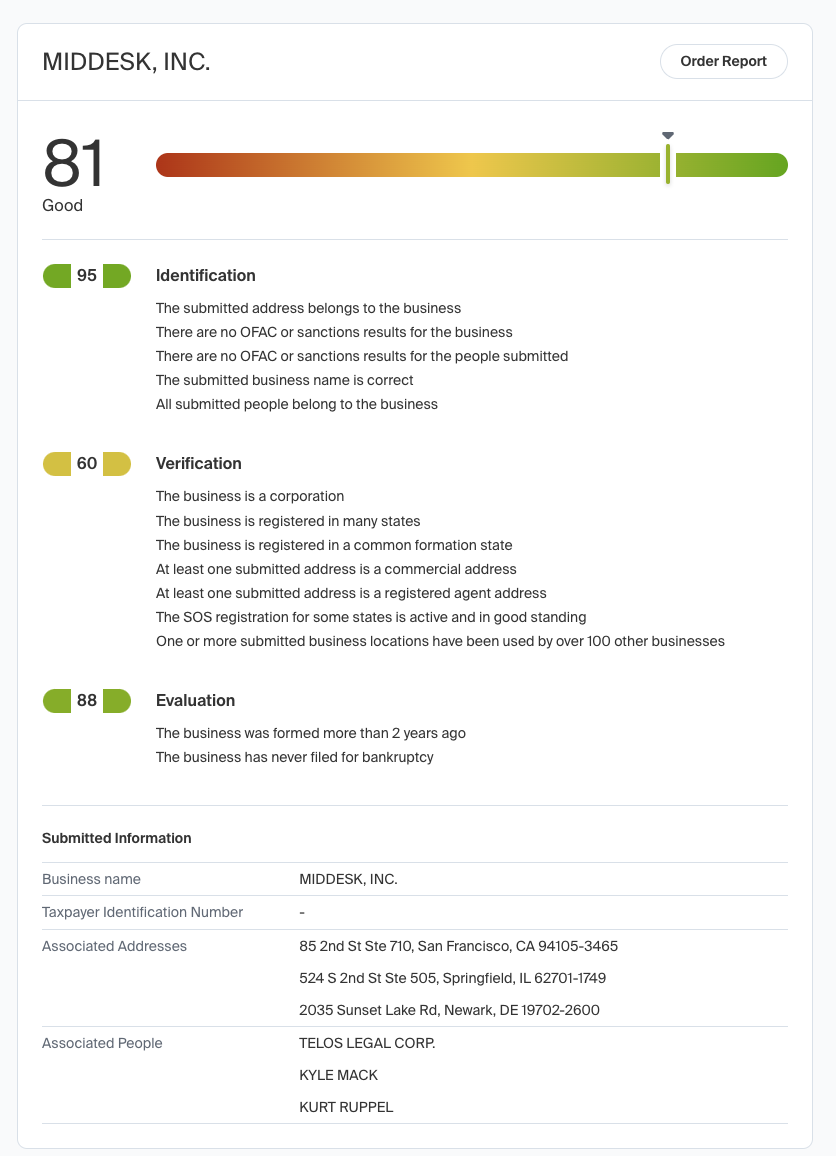Click associated person KYLE MACK
836x1156 pixels.
(338, 1075)
